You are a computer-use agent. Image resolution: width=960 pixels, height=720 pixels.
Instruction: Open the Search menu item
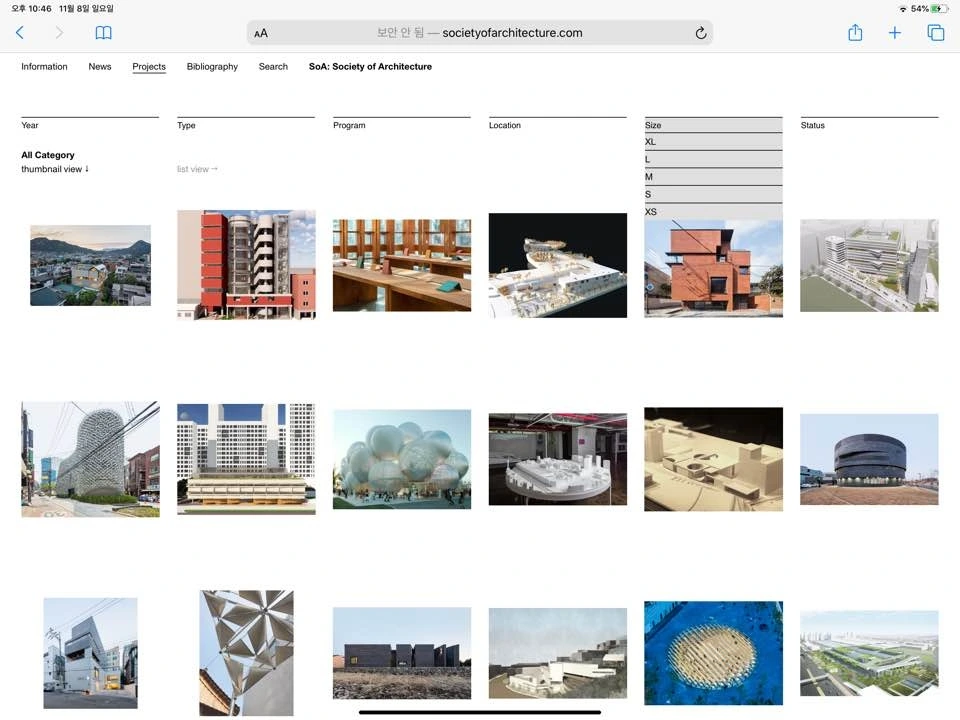point(273,67)
